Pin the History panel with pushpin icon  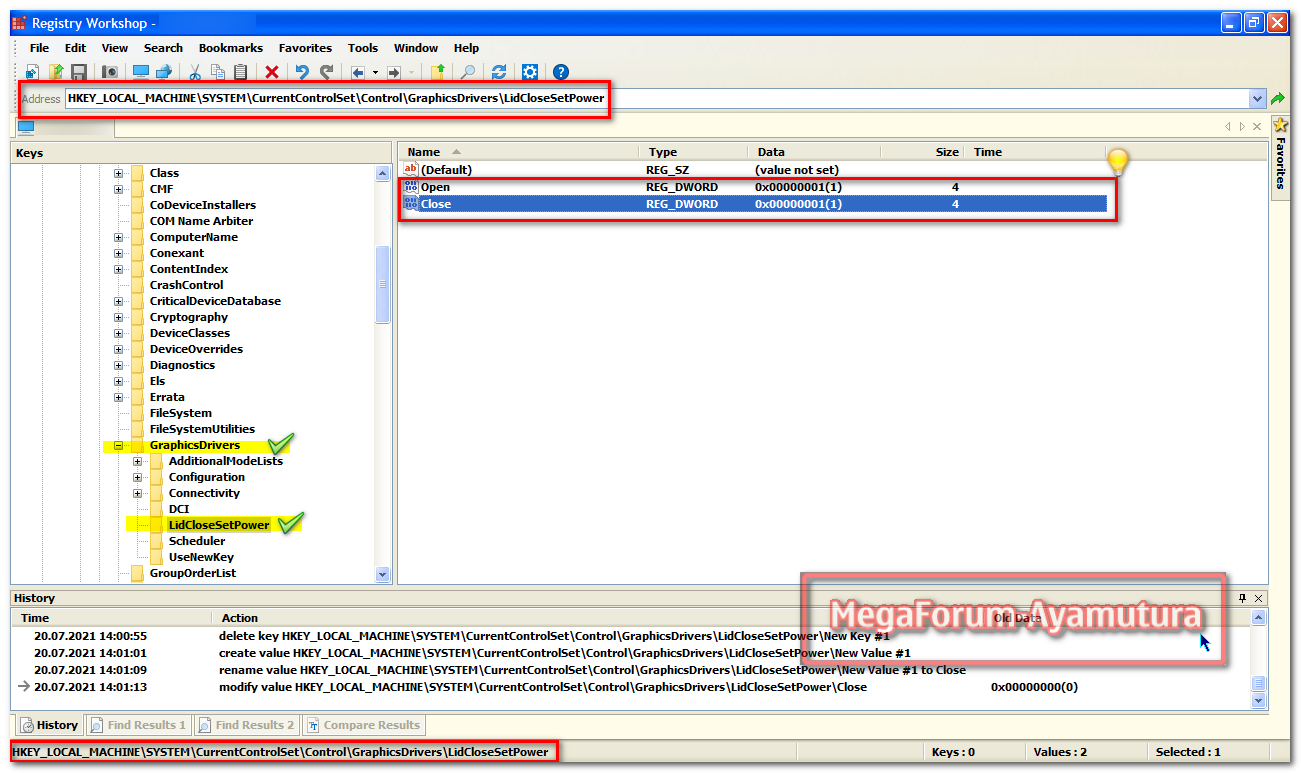coord(1243,598)
